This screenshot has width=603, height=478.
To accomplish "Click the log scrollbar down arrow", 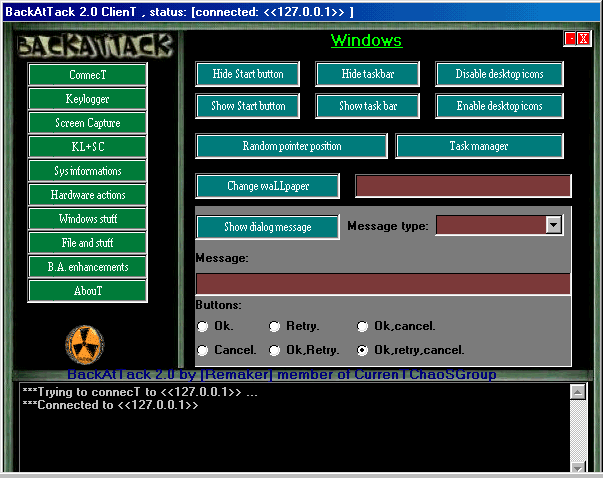I will tap(578, 466).
